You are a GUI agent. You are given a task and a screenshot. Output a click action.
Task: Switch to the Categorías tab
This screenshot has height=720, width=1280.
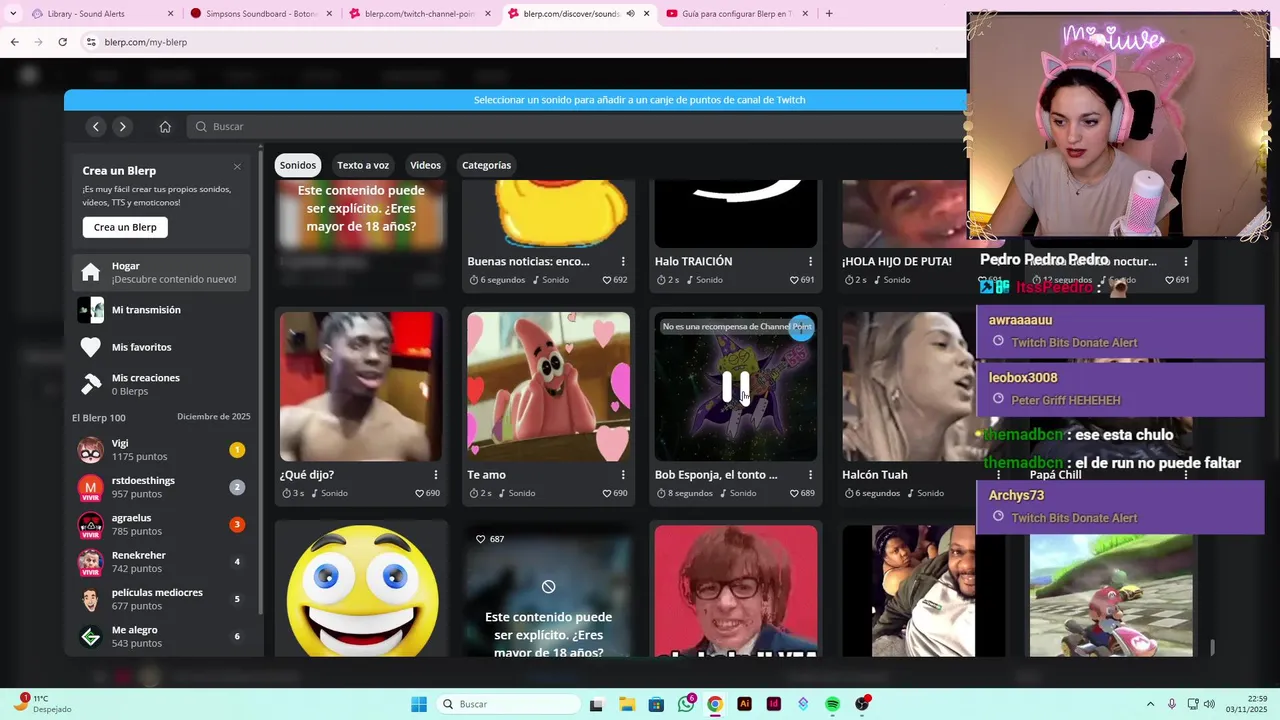pyautogui.click(x=486, y=165)
